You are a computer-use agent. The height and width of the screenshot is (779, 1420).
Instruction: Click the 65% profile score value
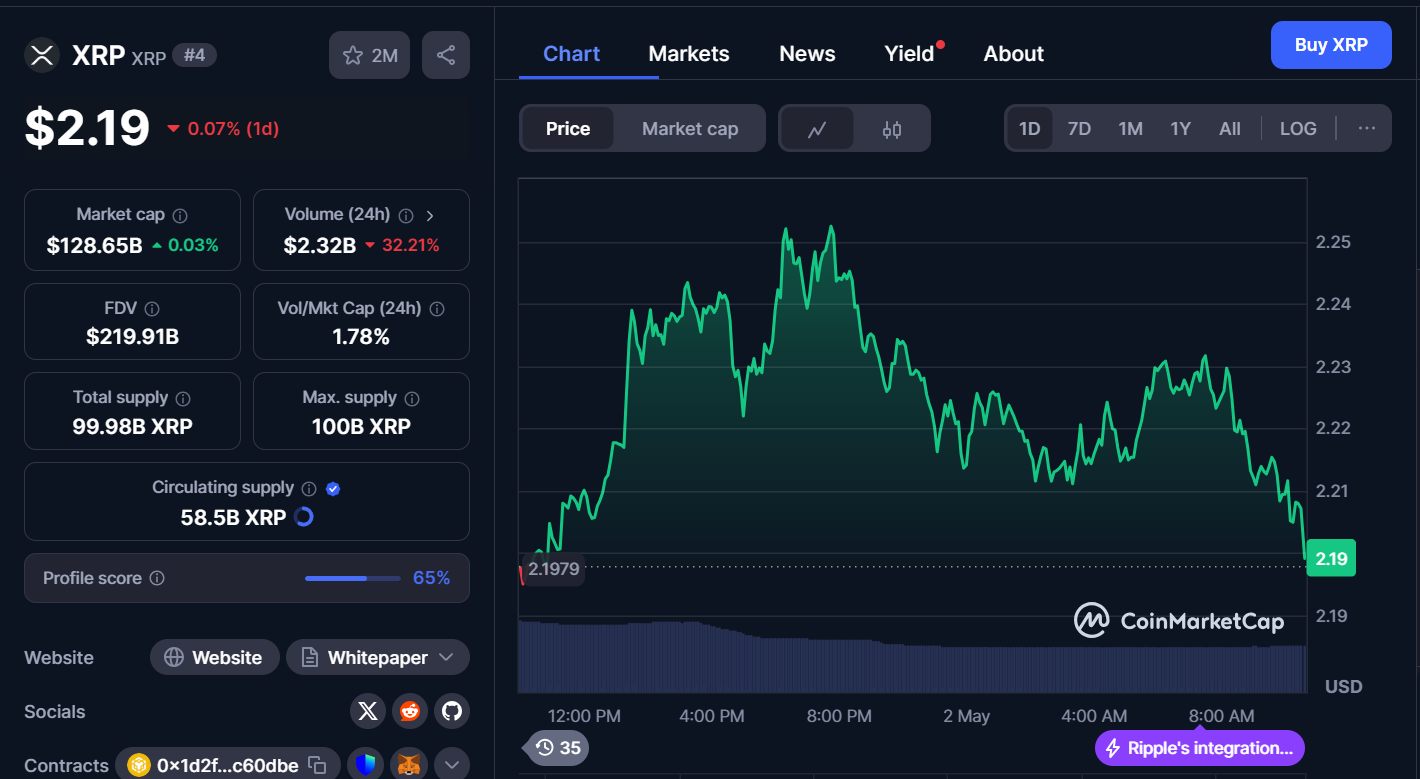click(431, 578)
